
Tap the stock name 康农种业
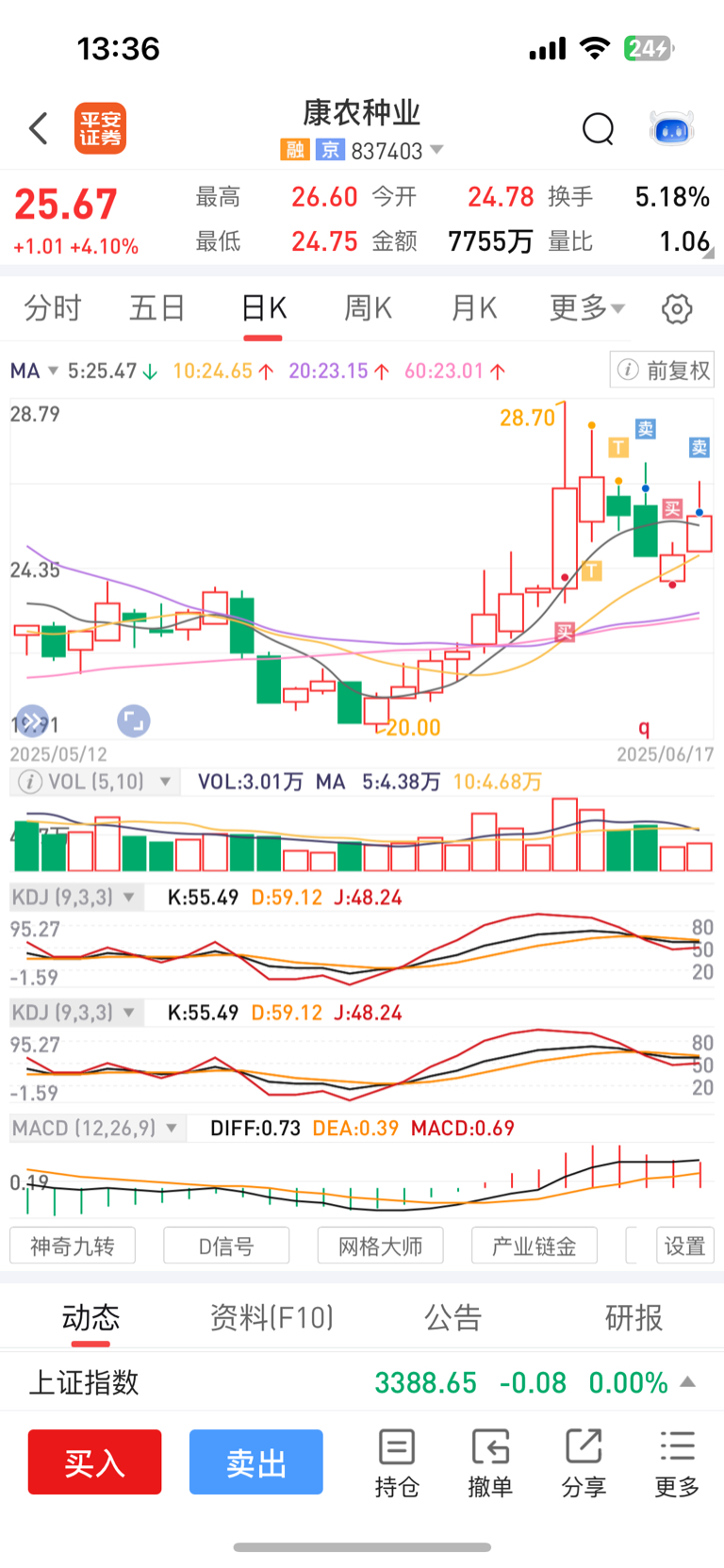pos(362,112)
